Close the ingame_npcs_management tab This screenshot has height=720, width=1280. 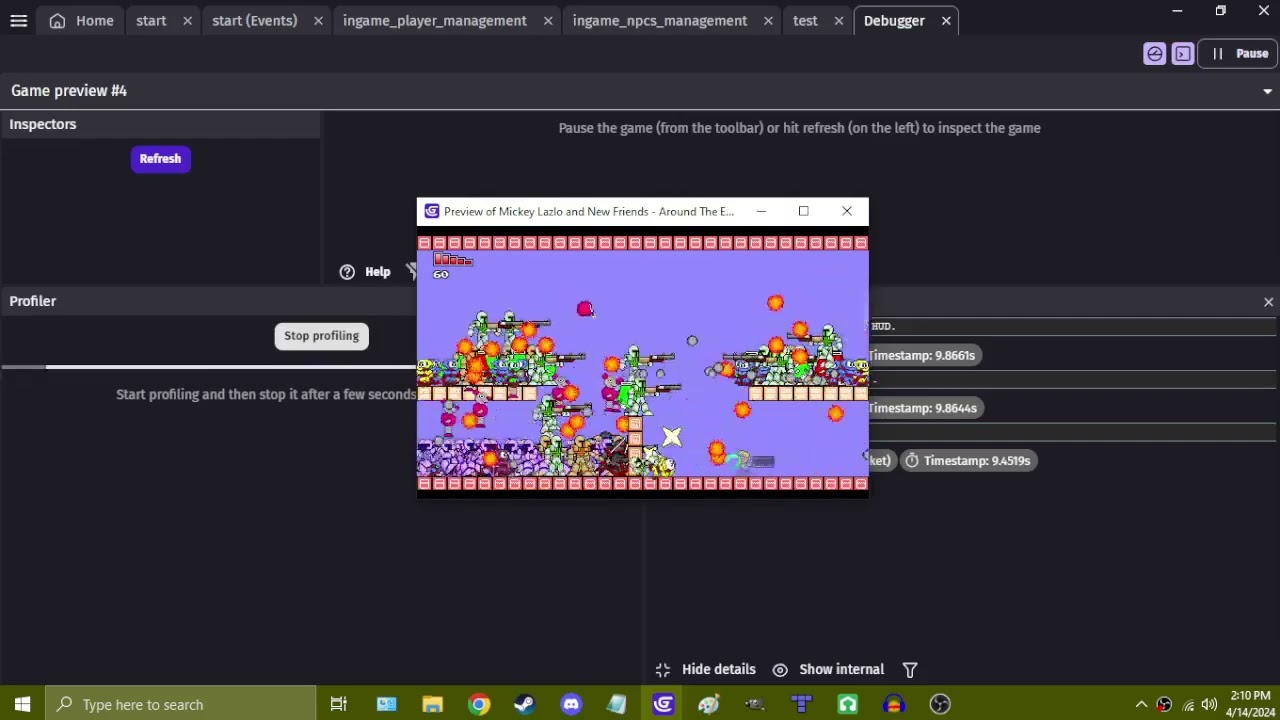[768, 21]
